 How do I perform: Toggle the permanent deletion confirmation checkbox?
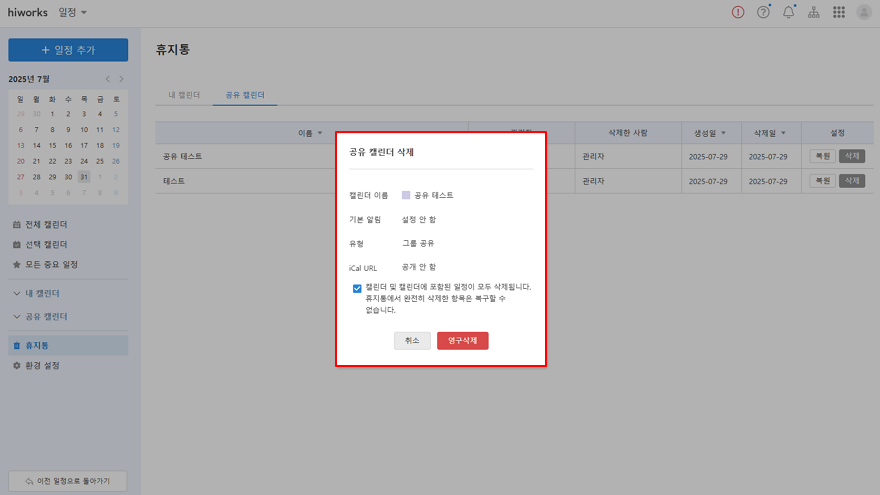357,288
